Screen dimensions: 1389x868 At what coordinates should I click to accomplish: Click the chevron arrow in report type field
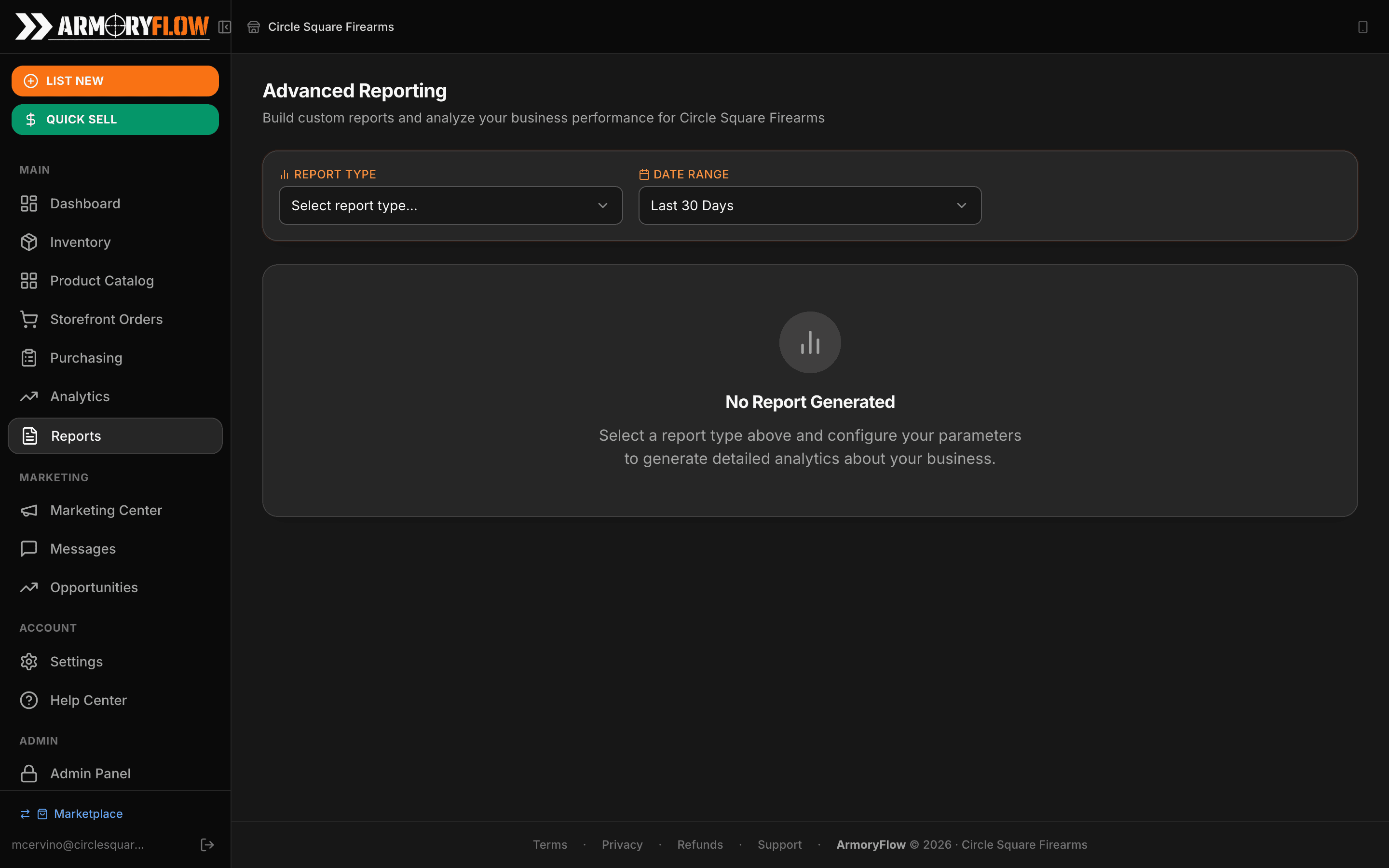click(x=603, y=205)
